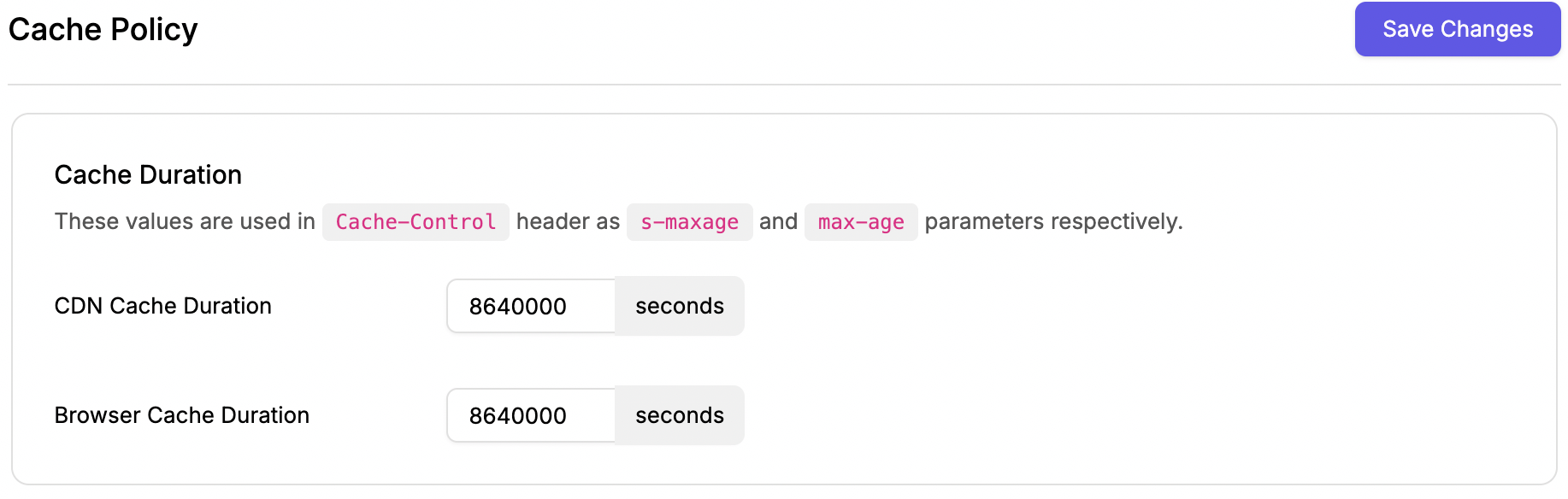Click the Browser Cache Duration label
Image resolution: width=1568 pixels, height=499 pixels.
coord(182,415)
